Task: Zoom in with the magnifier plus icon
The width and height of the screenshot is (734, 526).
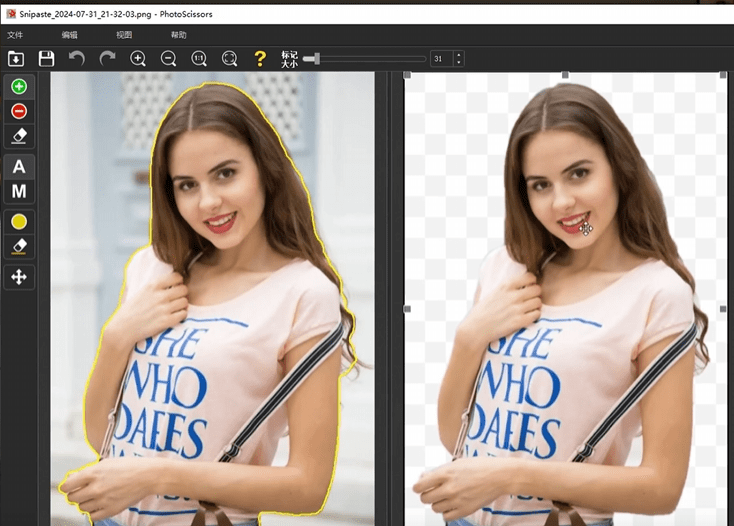Action: [138, 59]
